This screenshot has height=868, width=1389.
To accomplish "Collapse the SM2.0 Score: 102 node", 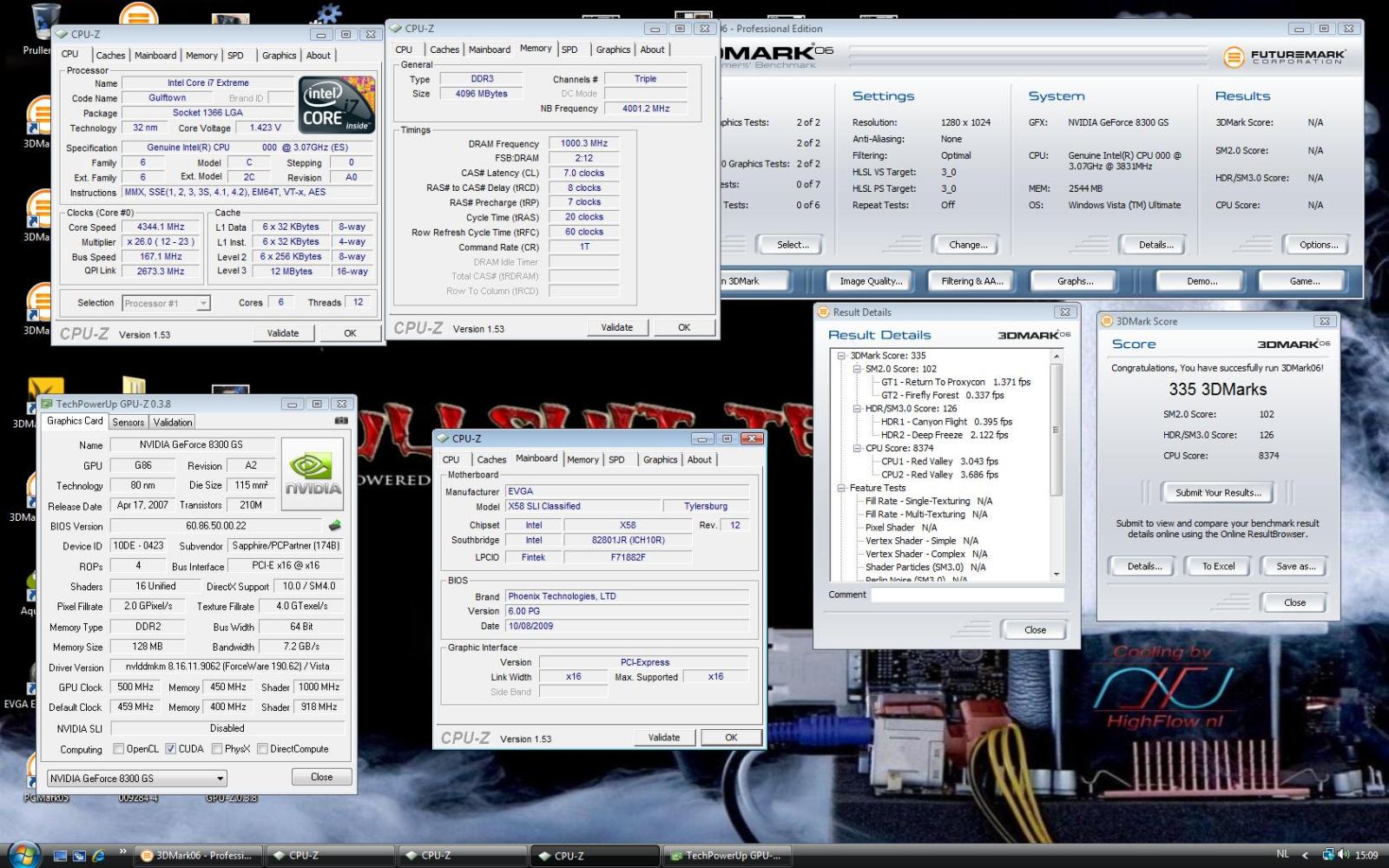I will [857, 369].
